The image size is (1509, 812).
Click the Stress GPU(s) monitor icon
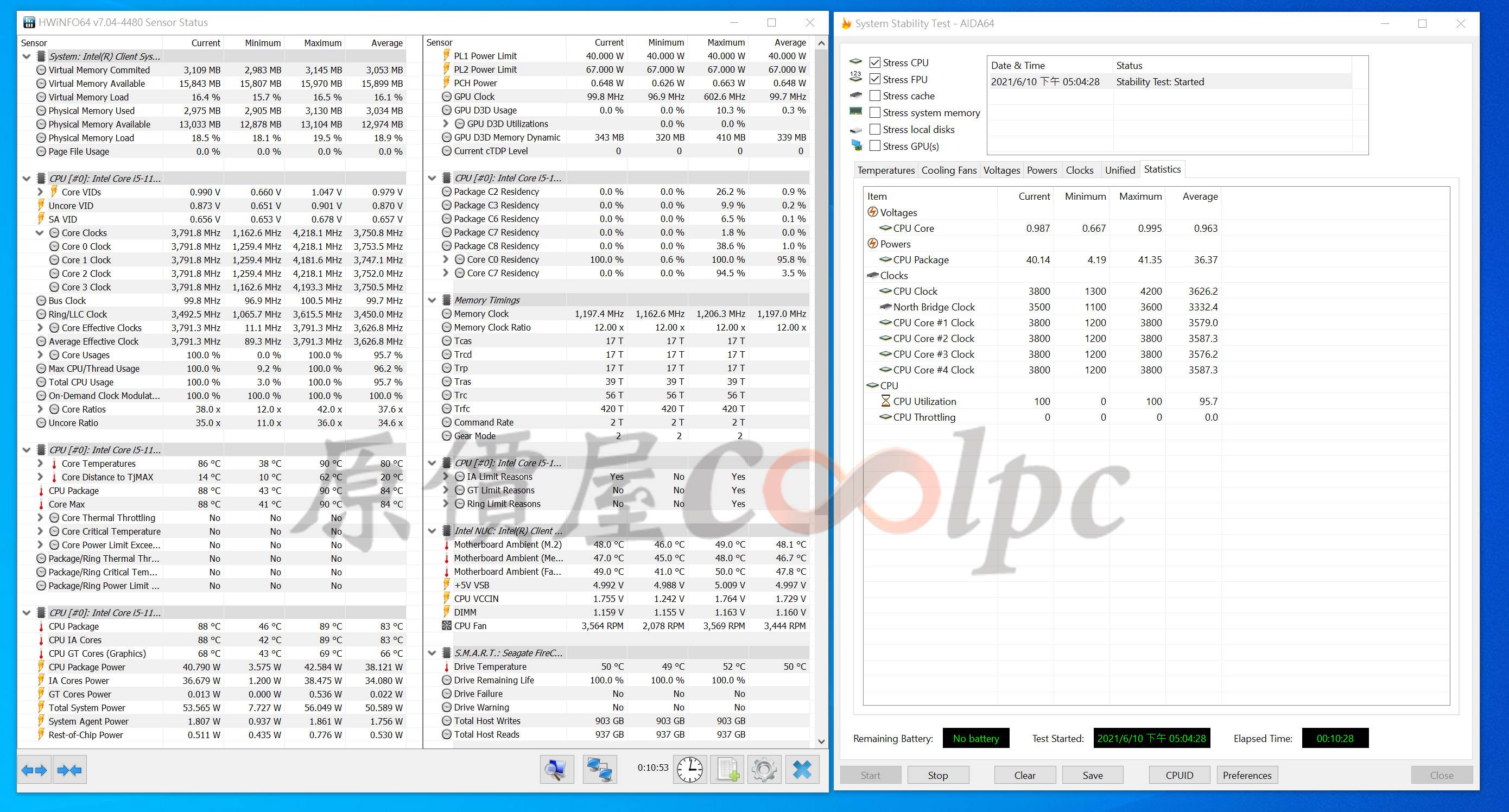[x=857, y=146]
